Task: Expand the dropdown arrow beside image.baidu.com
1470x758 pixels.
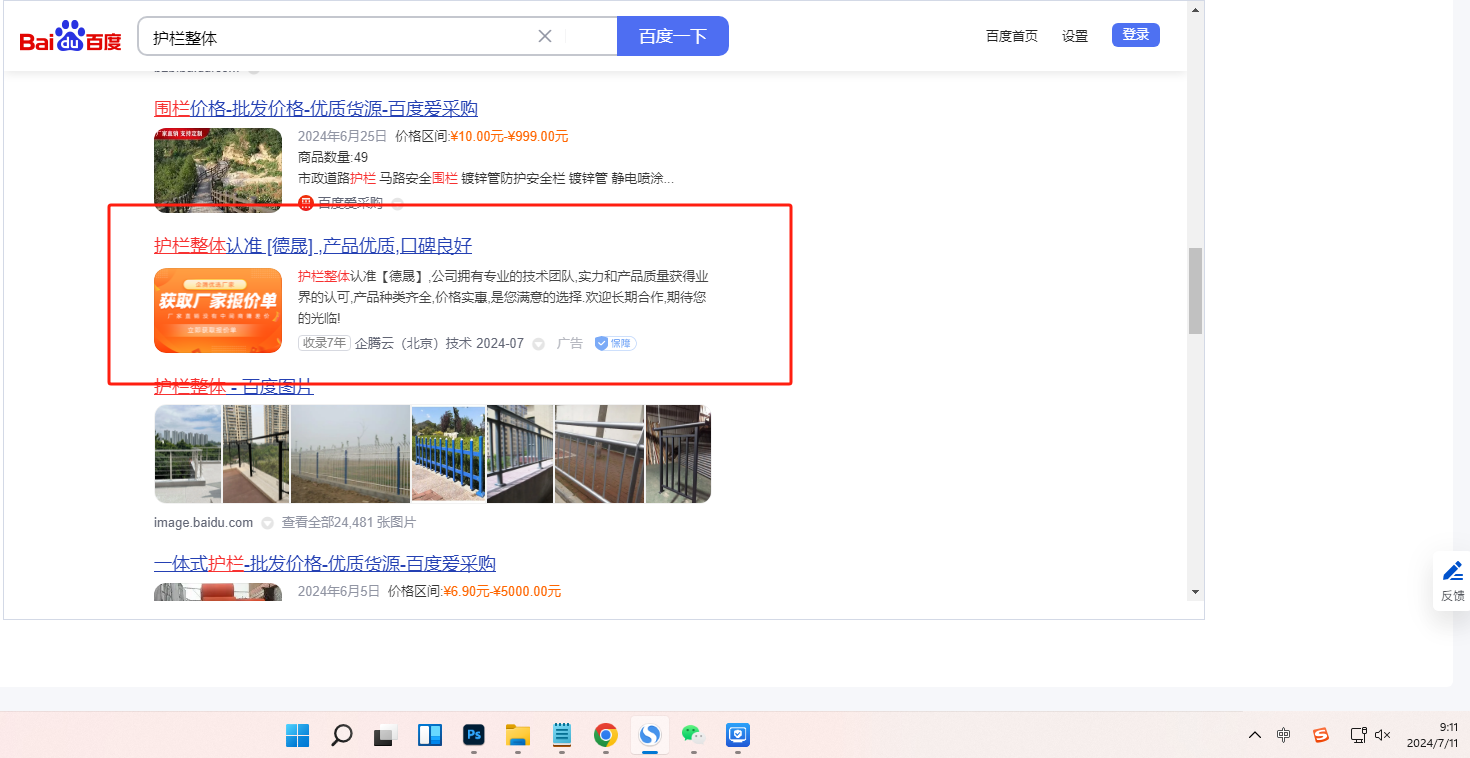Action: tap(267, 523)
